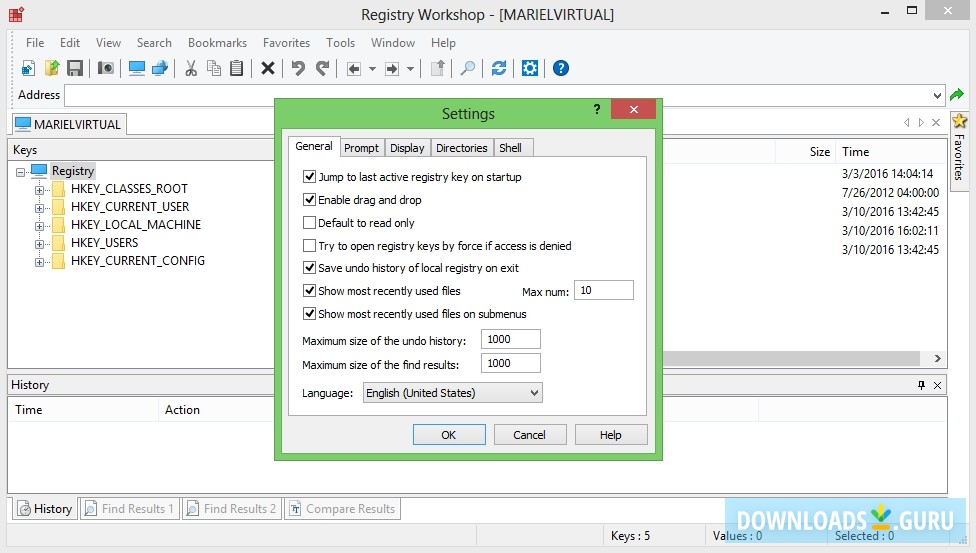Switch to the Display tab
976x553 pixels.
point(407,148)
